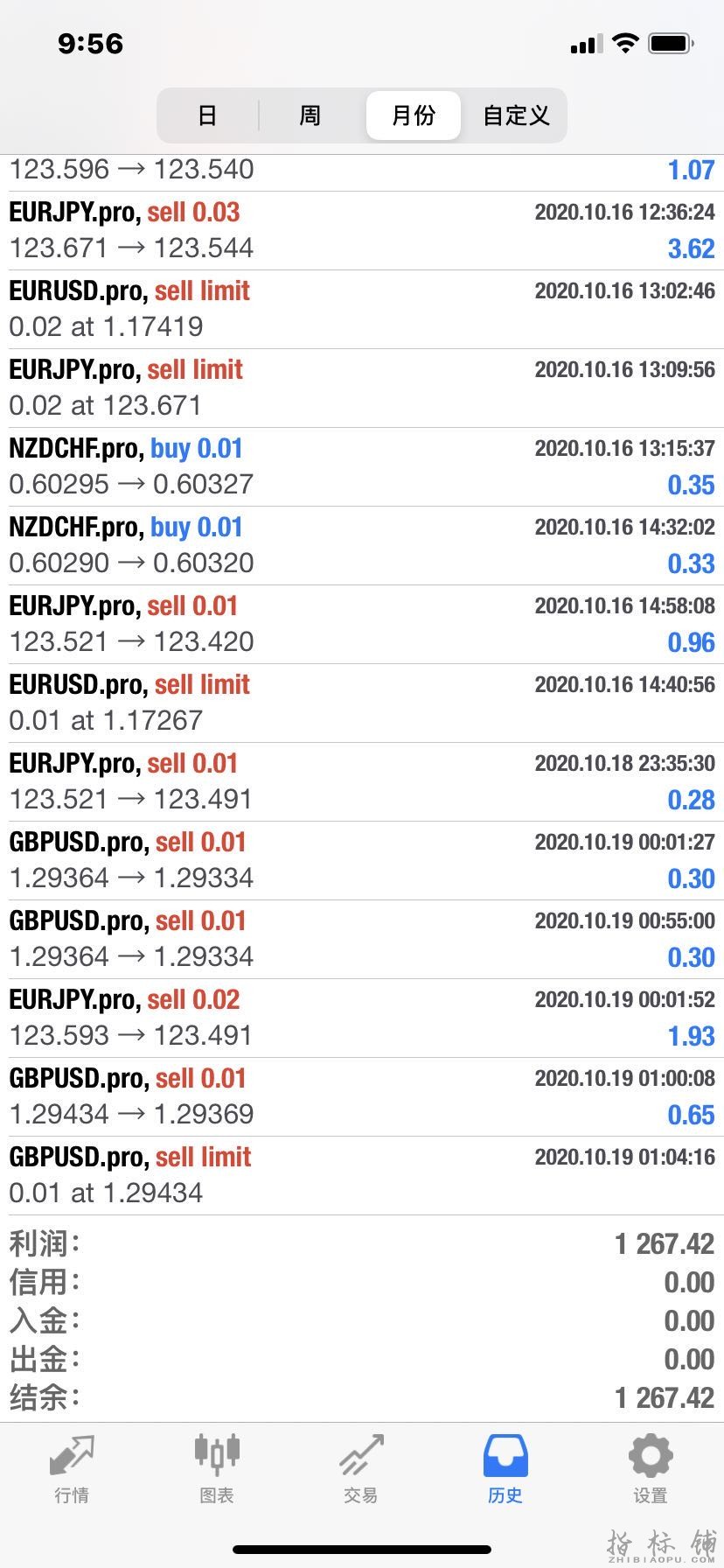The height and width of the screenshot is (1568, 724).
Task: Tap the battery status icon
Action: [x=672, y=43]
